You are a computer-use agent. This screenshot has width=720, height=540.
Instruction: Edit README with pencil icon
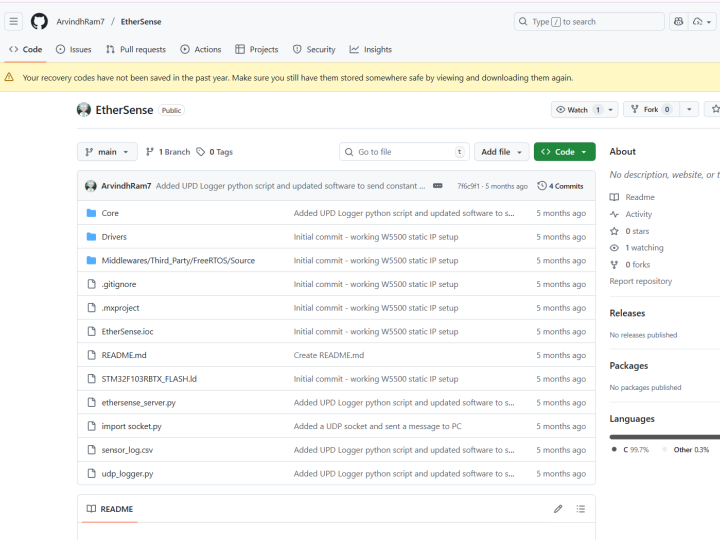coord(558,509)
